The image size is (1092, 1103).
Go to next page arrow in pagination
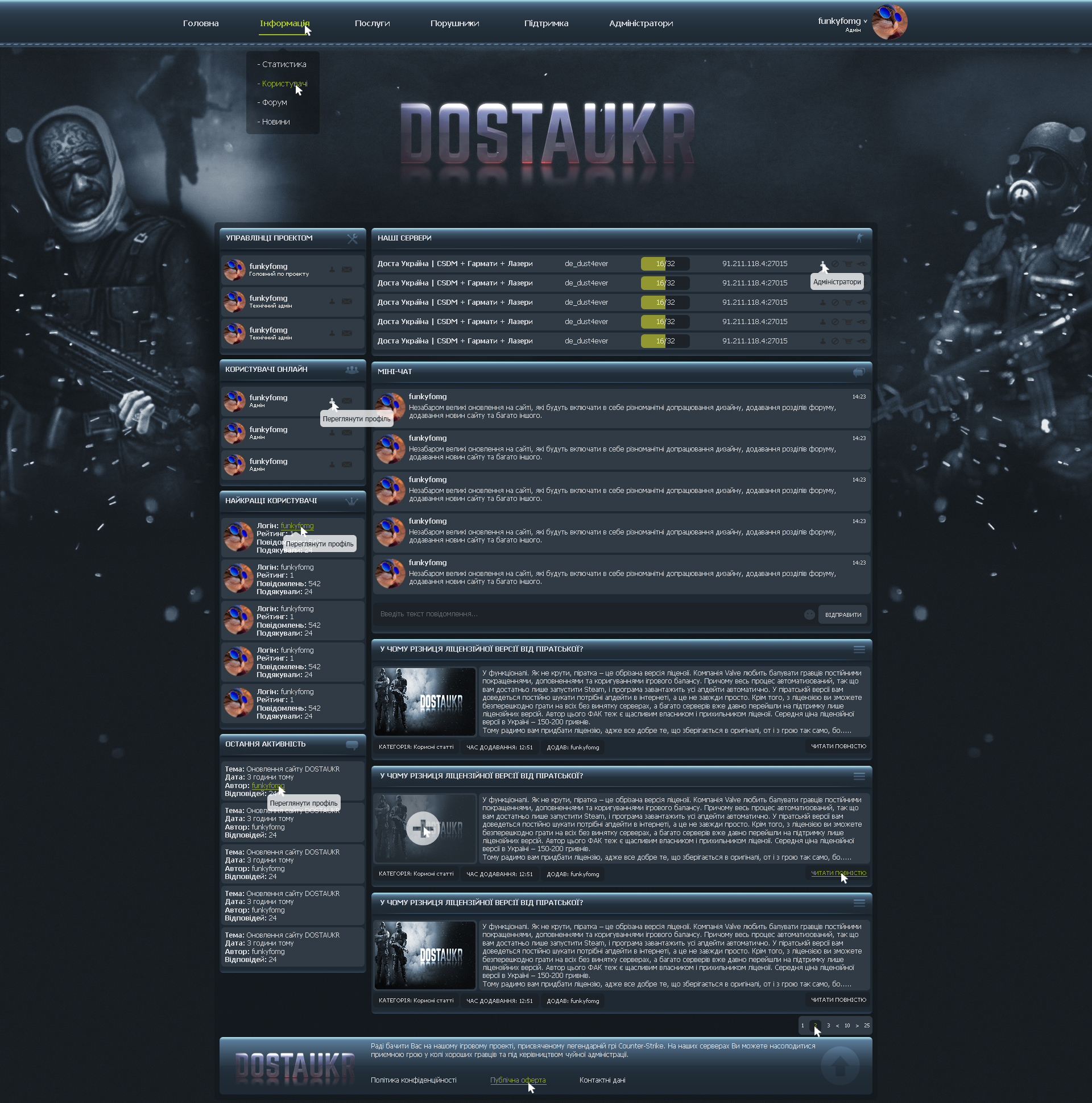[x=857, y=1026]
